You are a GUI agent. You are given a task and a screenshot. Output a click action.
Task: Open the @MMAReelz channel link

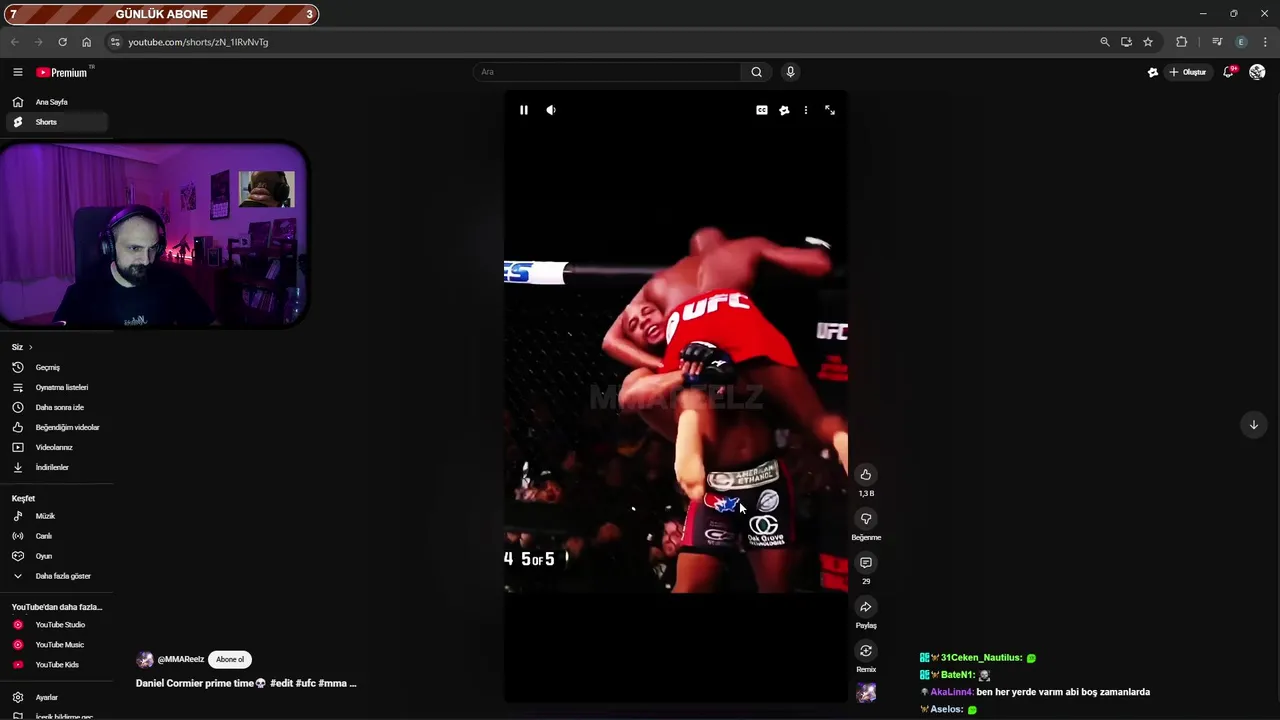tap(181, 660)
